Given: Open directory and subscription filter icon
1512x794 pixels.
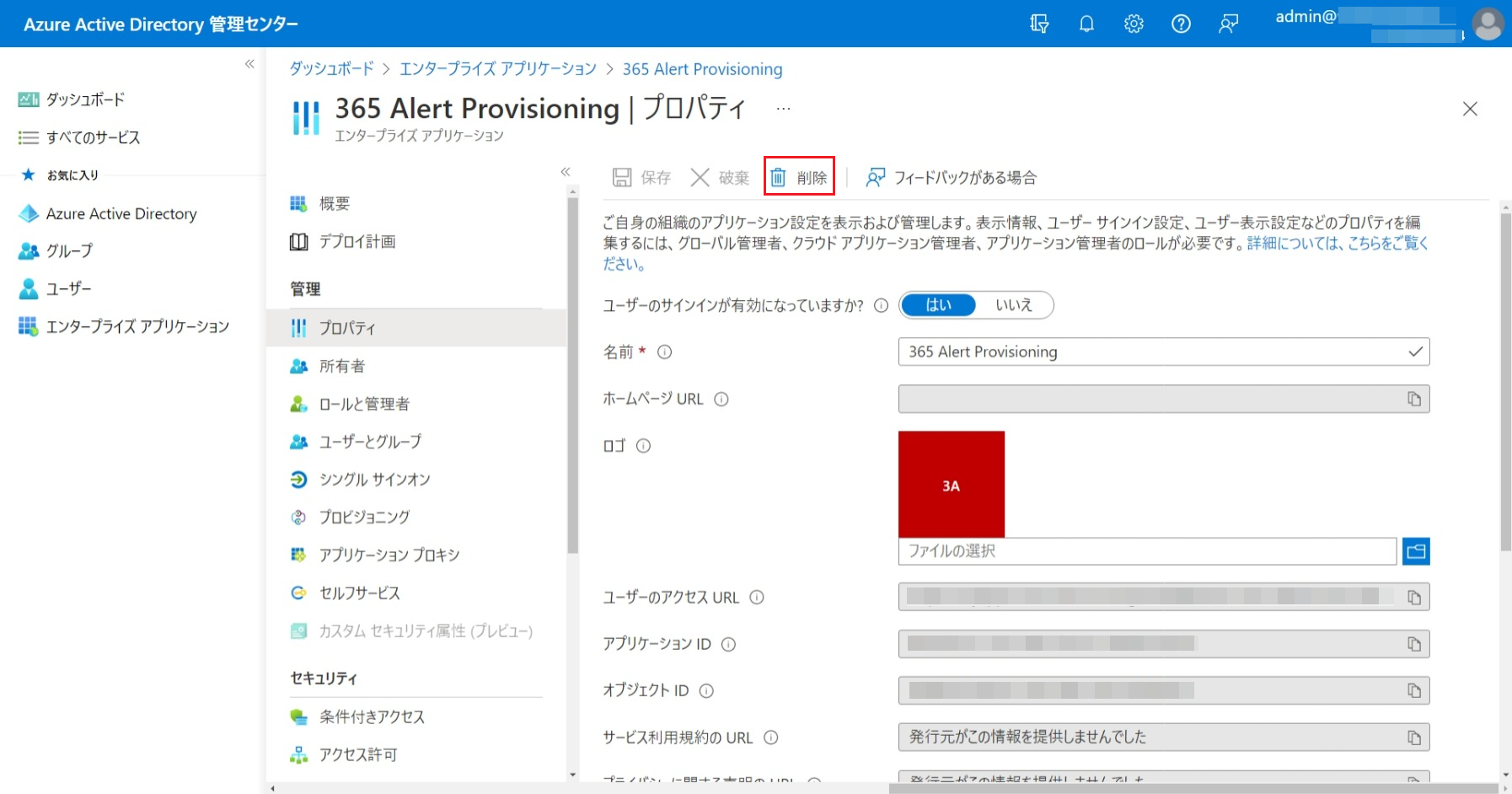Looking at the screenshot, I should (1039, 24).
